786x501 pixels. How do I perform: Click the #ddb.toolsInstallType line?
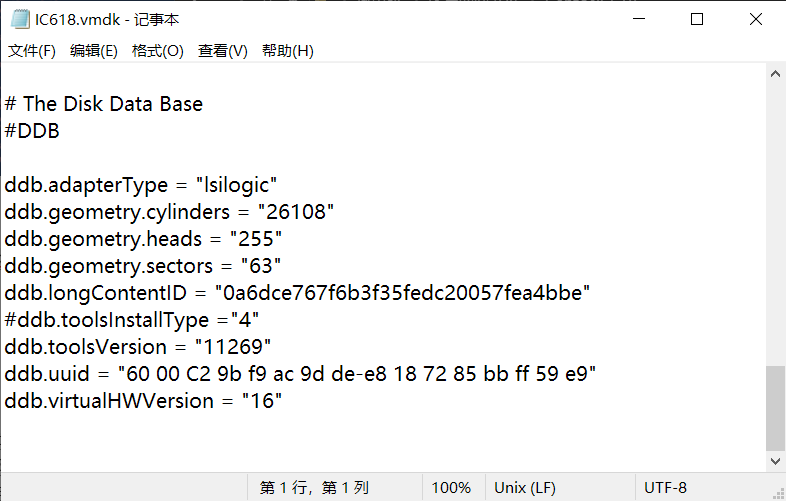point(131,320)
